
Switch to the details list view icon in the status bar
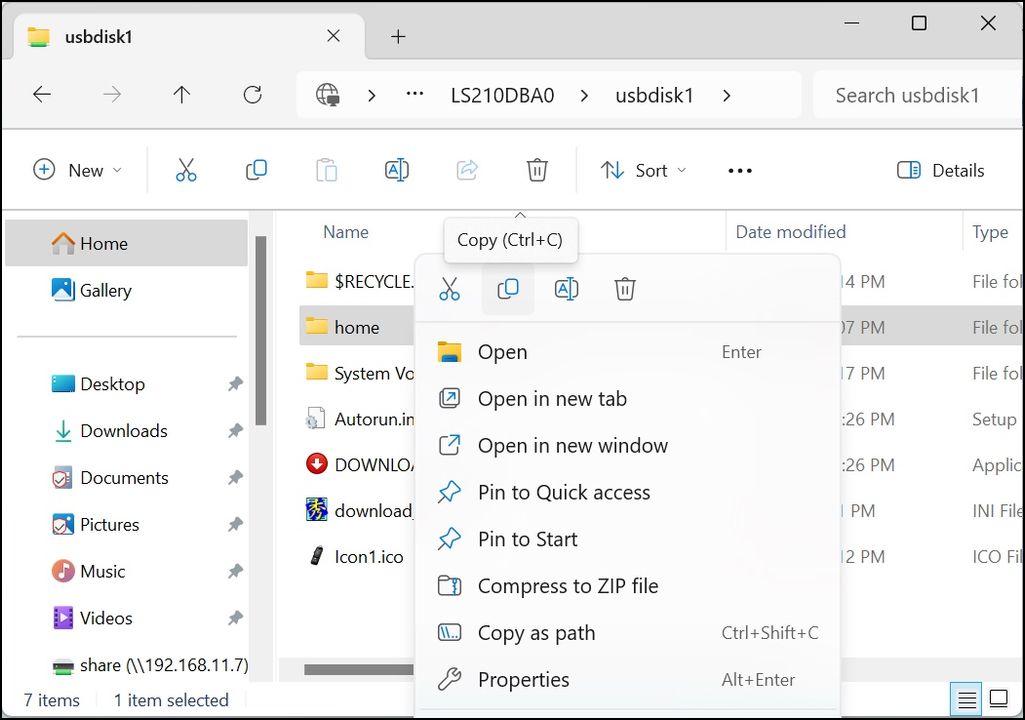tap(967, 699)
